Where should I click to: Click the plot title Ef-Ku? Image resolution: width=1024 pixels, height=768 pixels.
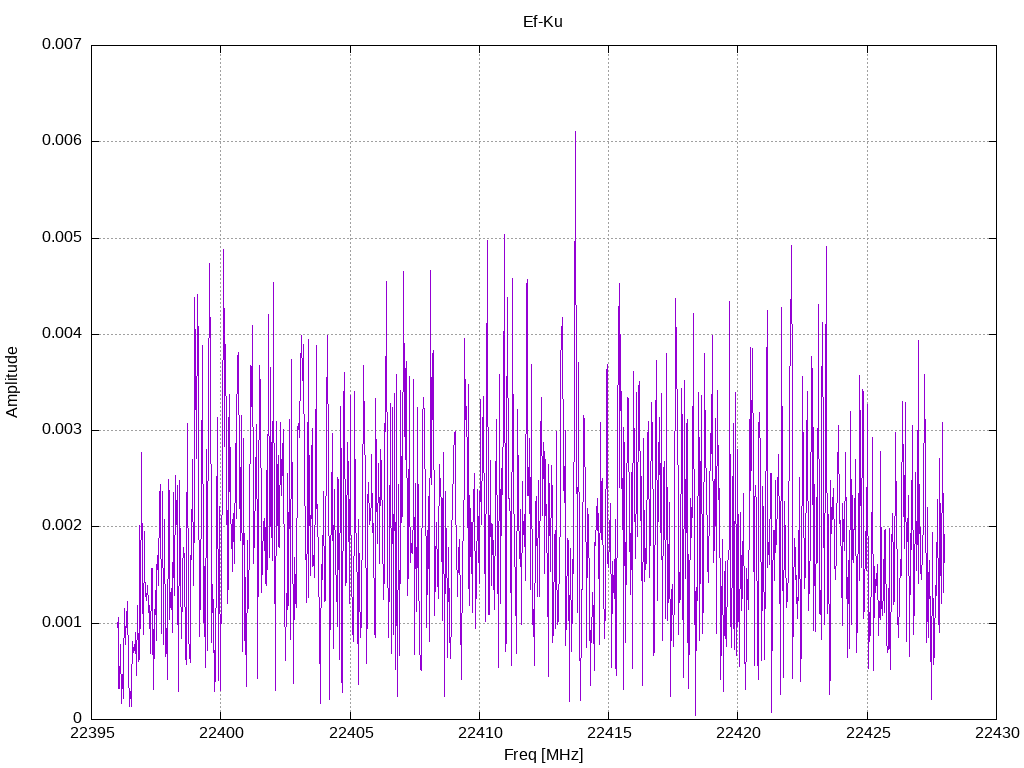point(543,22)
